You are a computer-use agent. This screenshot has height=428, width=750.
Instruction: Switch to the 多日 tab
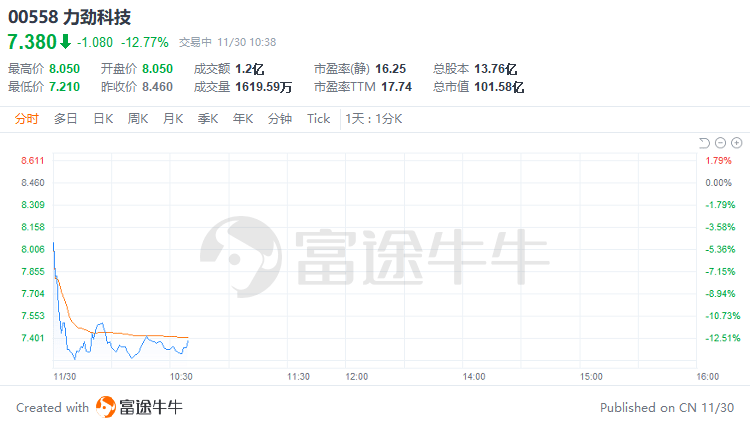[66, 119]
